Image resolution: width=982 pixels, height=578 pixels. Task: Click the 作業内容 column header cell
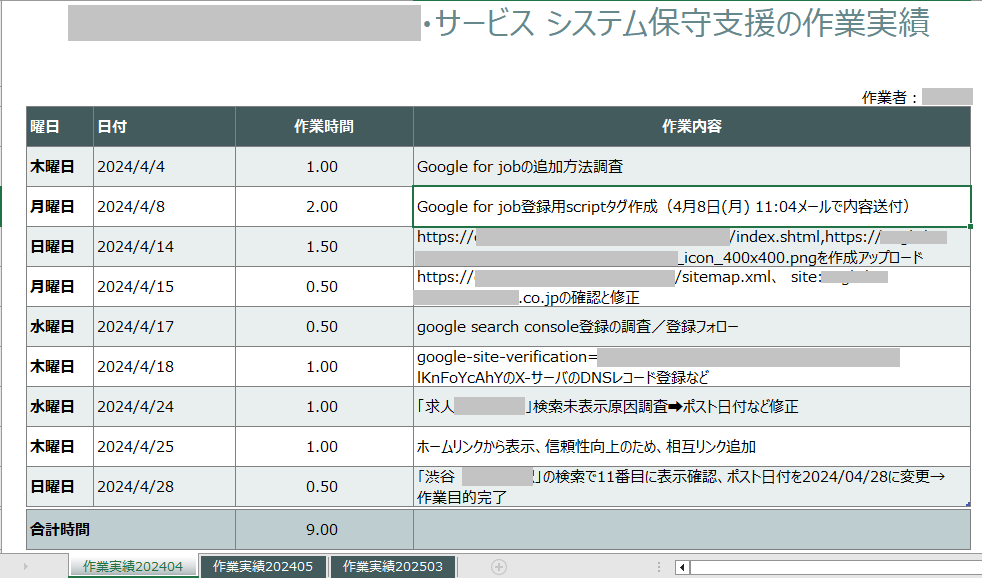pyautogui.click(x=691, y=126)
